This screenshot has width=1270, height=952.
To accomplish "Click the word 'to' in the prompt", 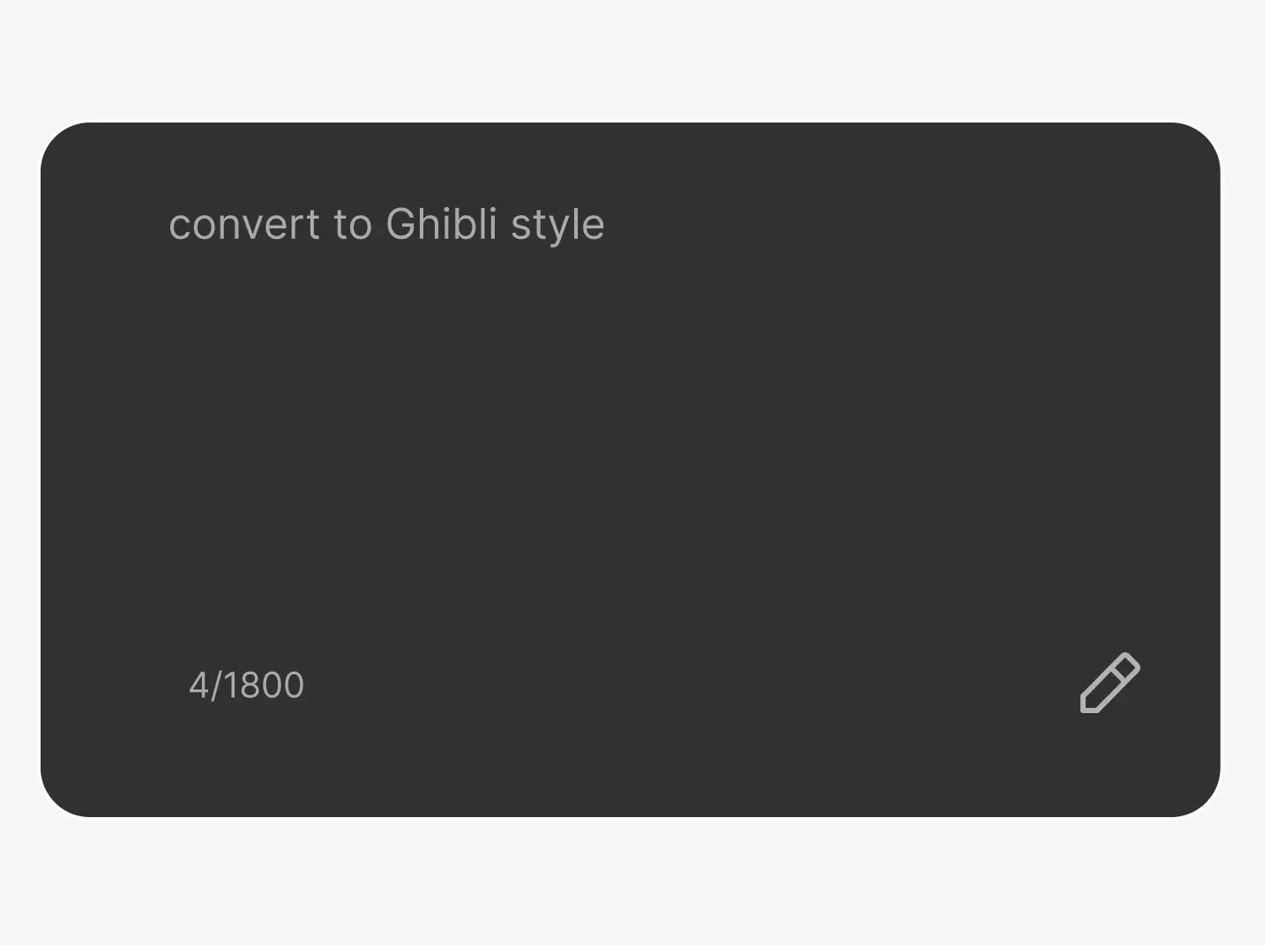I will (x=353, y=225).
